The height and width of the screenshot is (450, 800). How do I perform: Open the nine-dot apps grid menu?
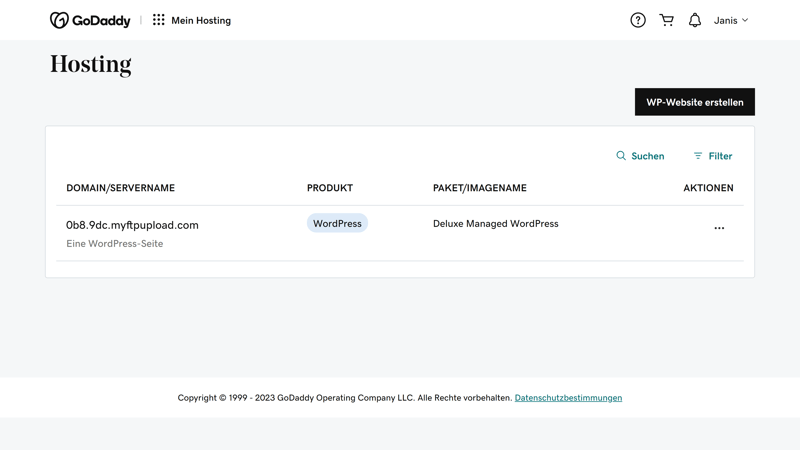tap(159, 20)
